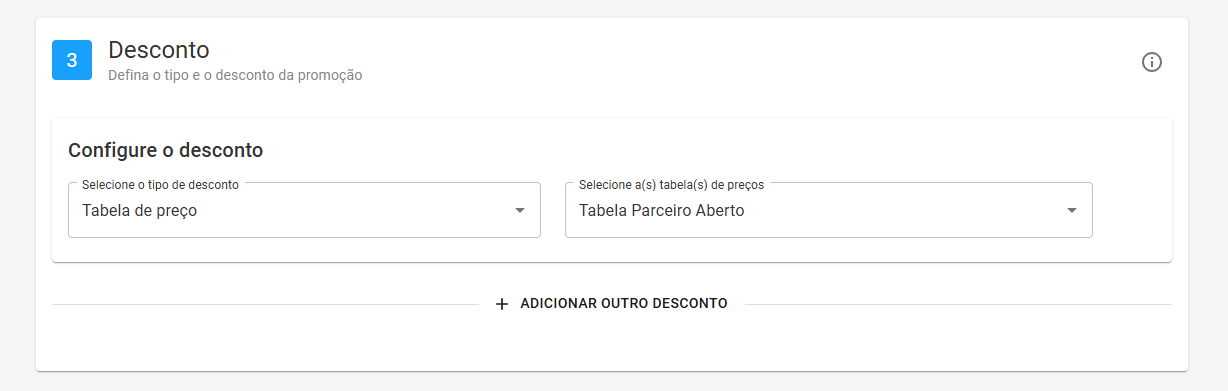Click the divider line right of Adicionar outro desconto
This screenshot has height=391, width=1228.
pos(958,304)
